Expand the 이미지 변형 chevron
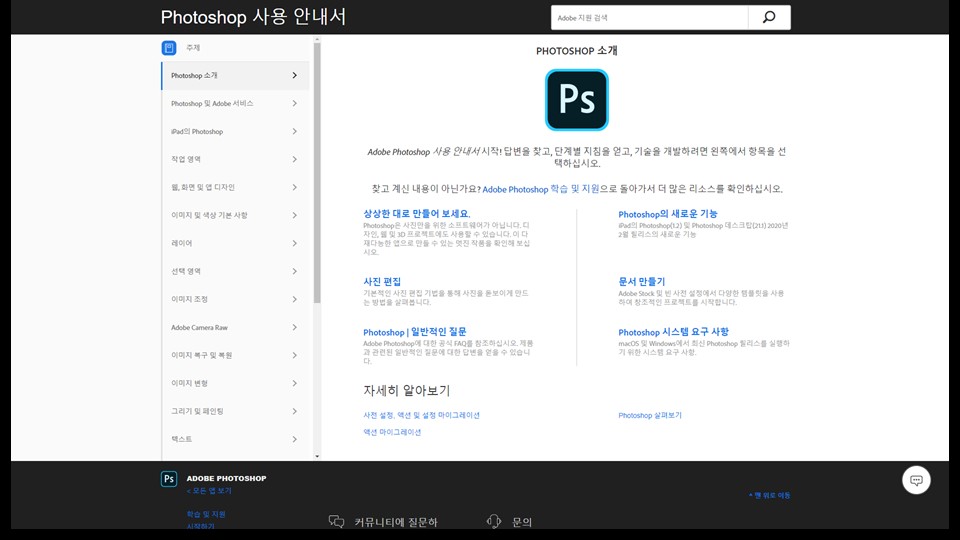 coord(294,383)
